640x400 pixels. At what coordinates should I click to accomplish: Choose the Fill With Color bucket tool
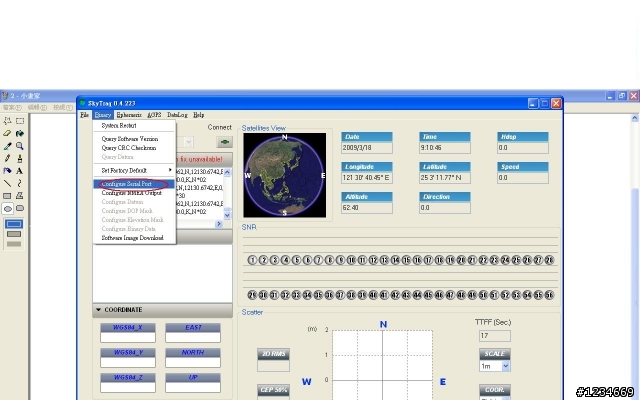point(20,133)
